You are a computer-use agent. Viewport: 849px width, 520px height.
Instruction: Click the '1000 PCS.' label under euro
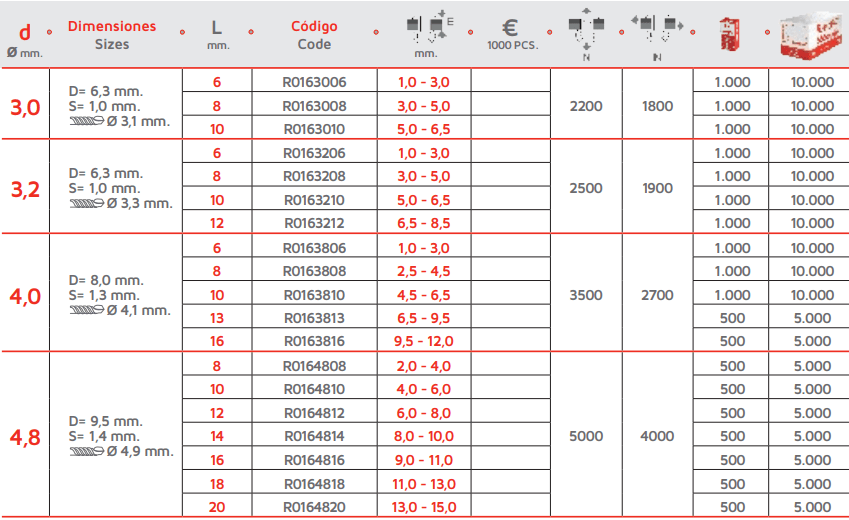pyautogui.click(x=513, y=46)
